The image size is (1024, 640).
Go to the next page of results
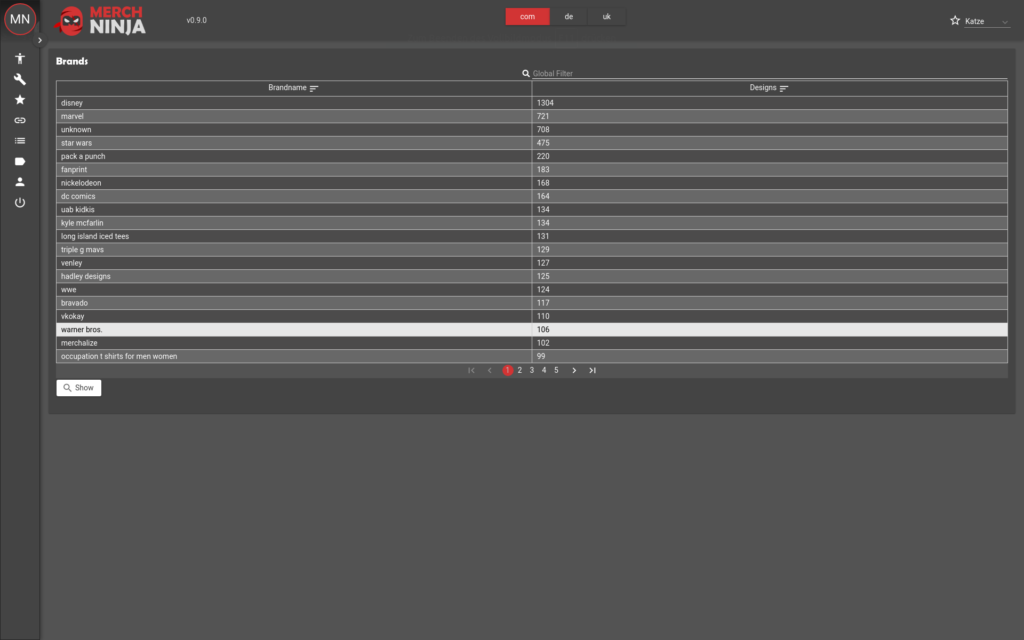[574, 370]
